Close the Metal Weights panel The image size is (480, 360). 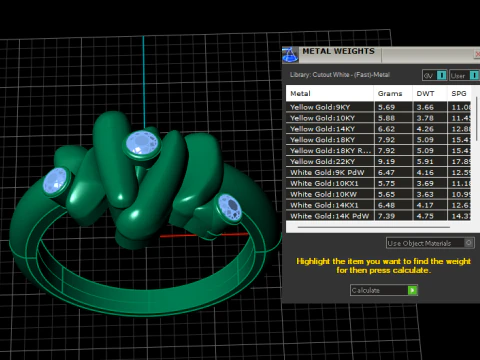(x=477, y=54)
